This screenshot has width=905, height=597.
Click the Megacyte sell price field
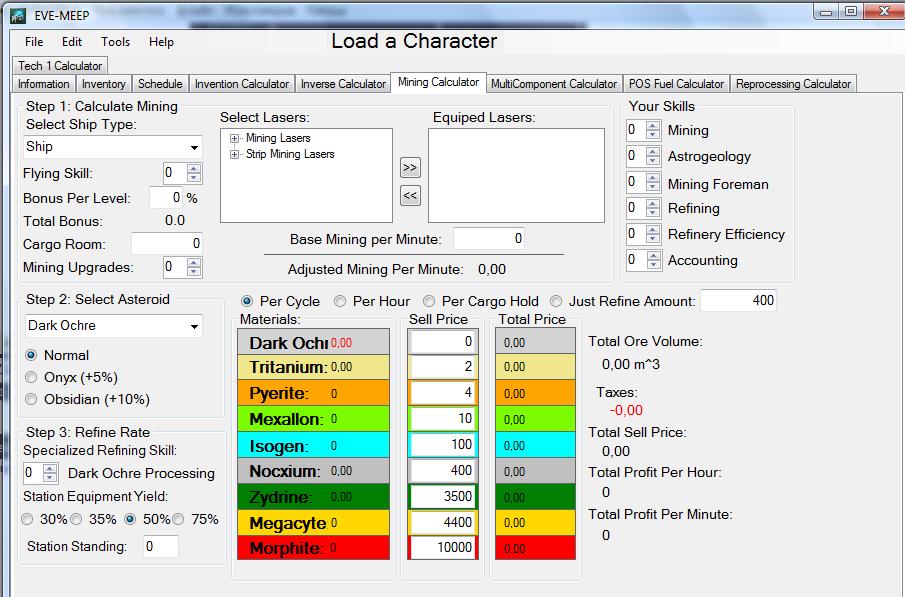[443, 523]
